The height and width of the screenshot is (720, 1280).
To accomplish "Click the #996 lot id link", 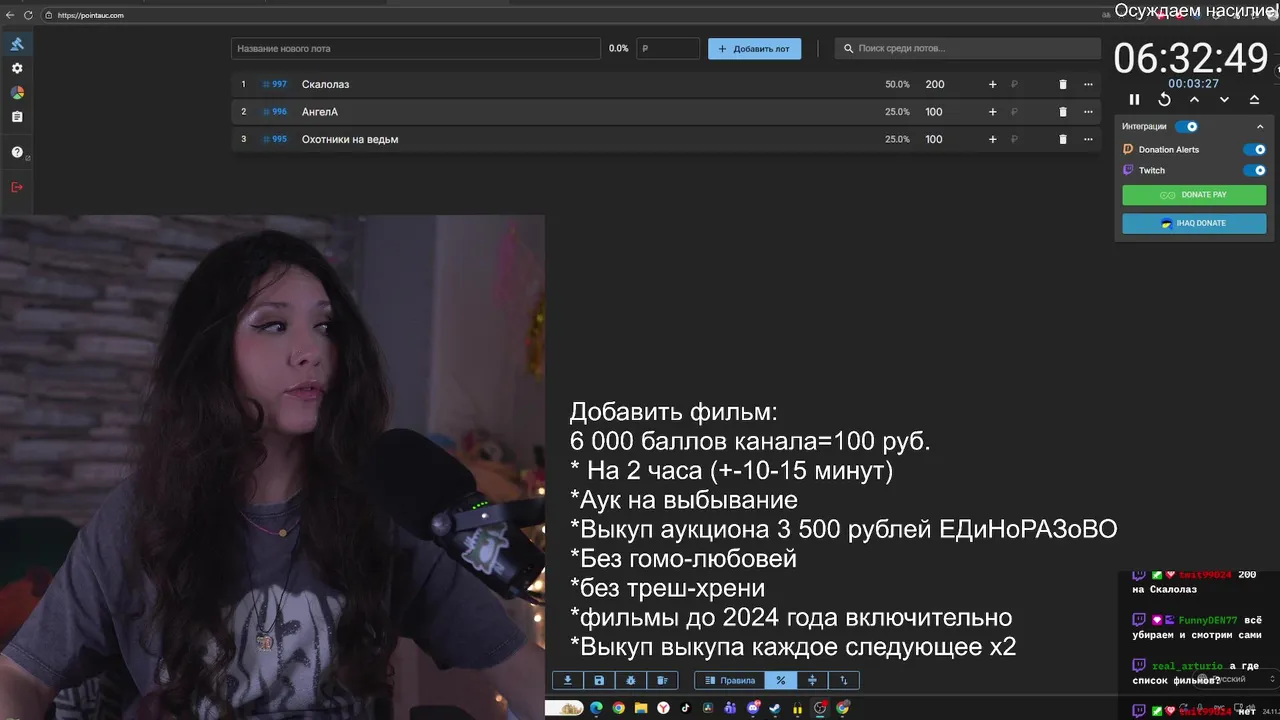I will click(275, 112).
